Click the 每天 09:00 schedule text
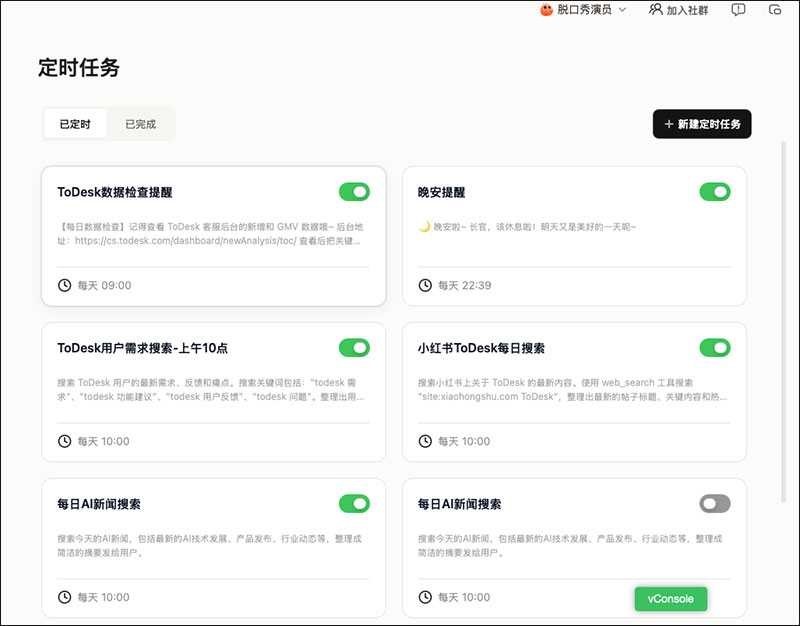Screen dimensions: 800x626 (104, 285)
